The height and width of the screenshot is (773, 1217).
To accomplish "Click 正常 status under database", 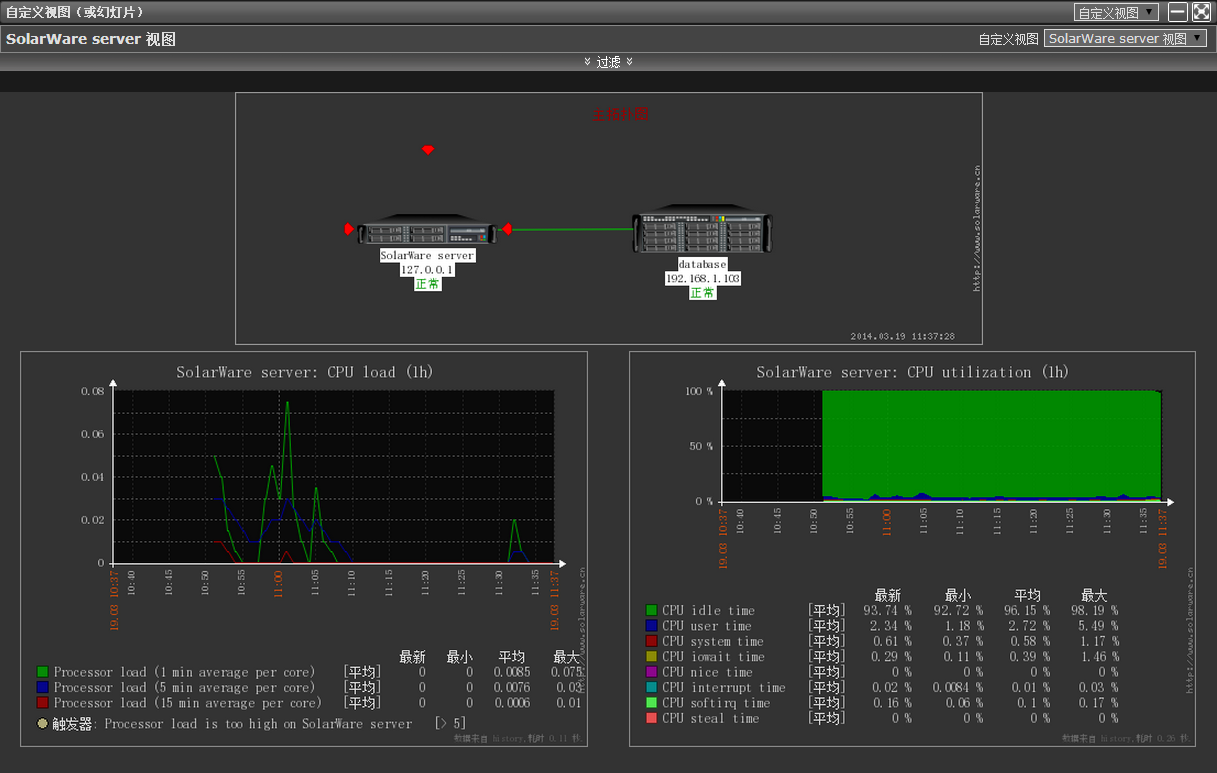I will (x=703, y=293).
